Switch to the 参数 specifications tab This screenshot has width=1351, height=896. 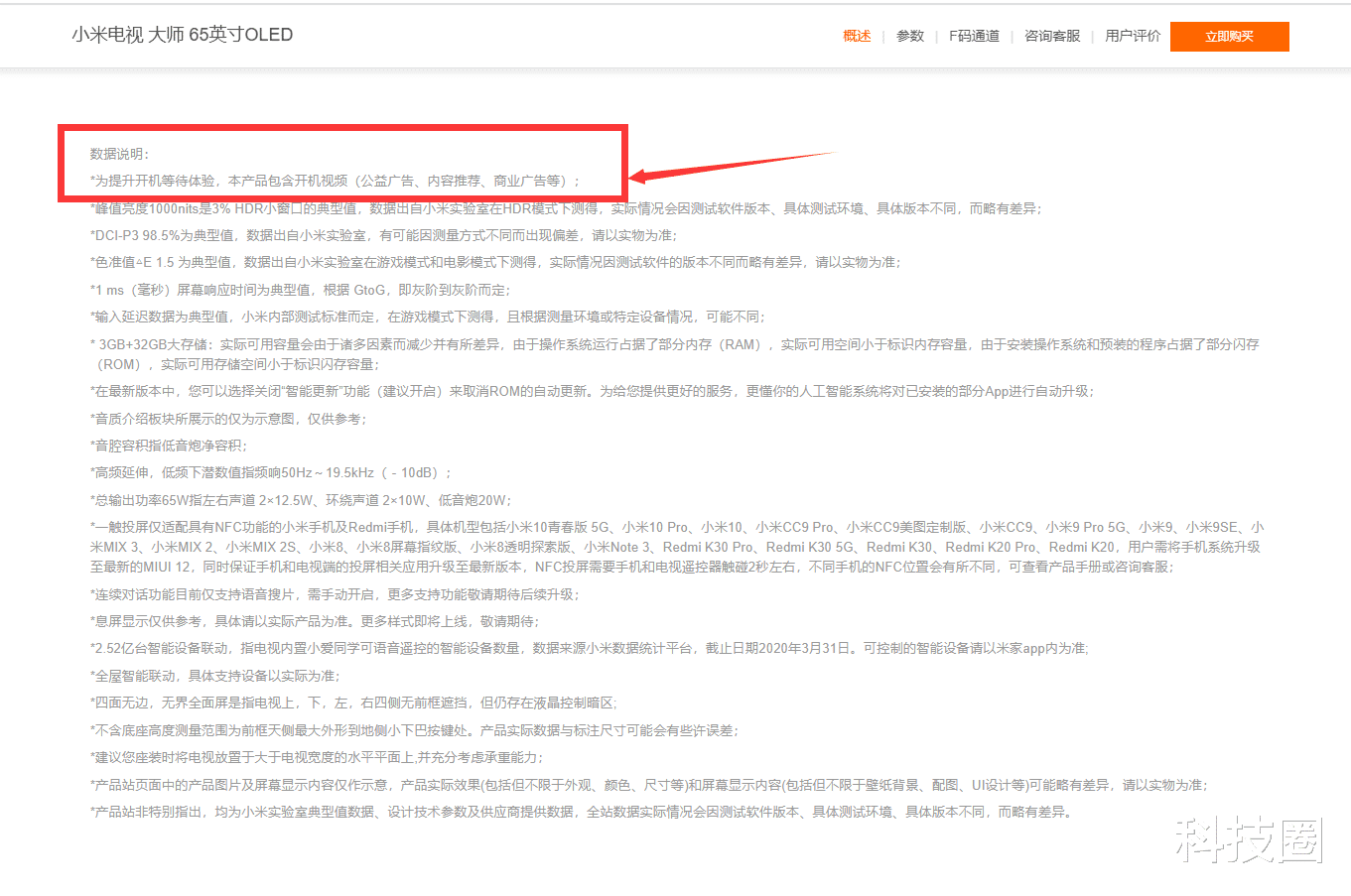(909, 35)
